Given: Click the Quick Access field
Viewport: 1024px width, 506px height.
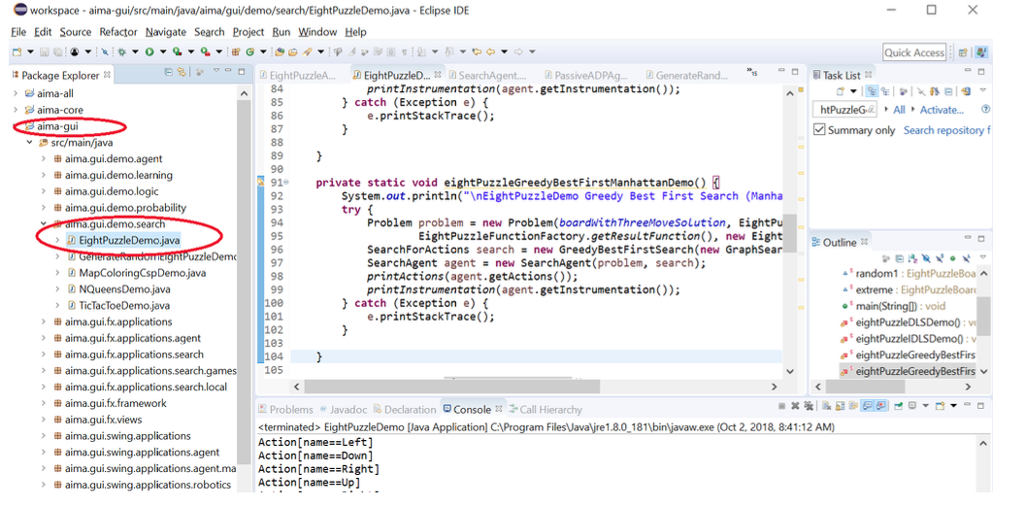Looking at the screenshot, I should (x=914, y=53).
